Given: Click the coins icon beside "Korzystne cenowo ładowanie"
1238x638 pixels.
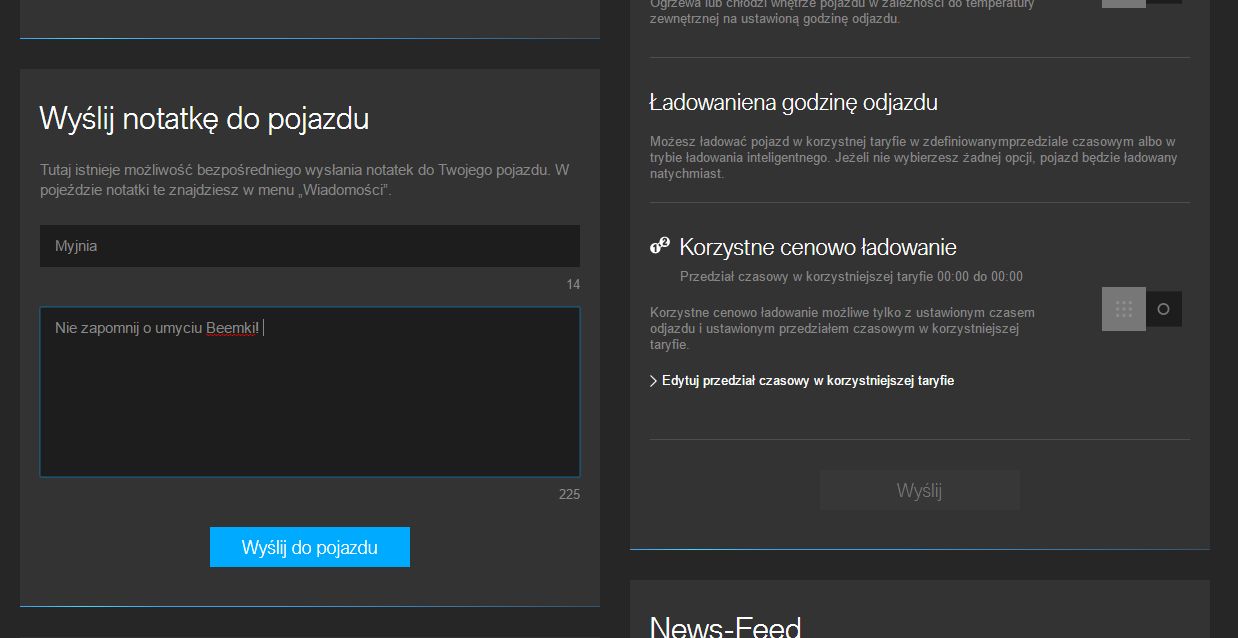Looking at the screenshot, I should tap(660, 246).
